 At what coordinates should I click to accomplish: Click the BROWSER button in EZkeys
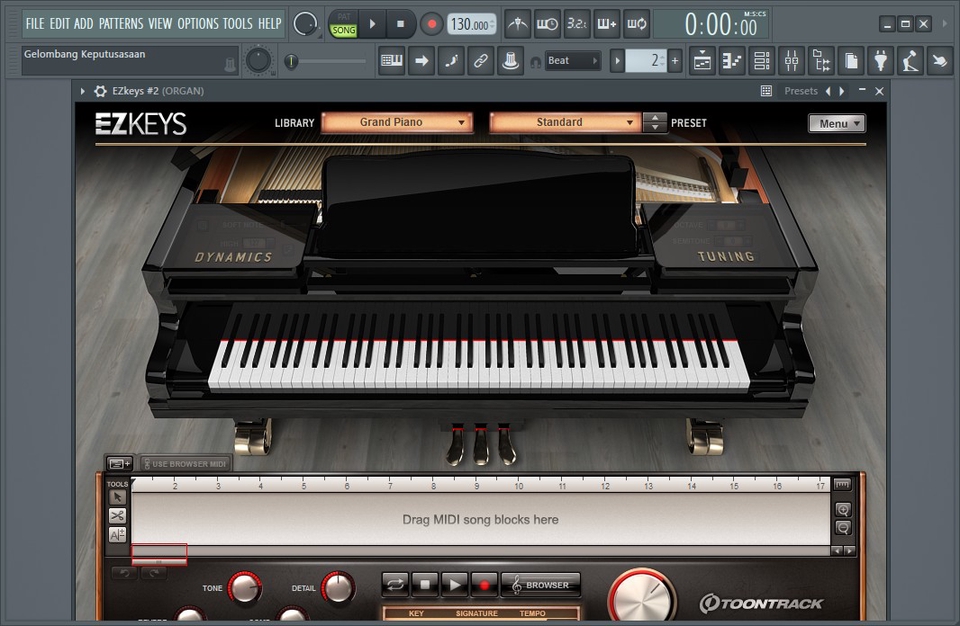540,585
